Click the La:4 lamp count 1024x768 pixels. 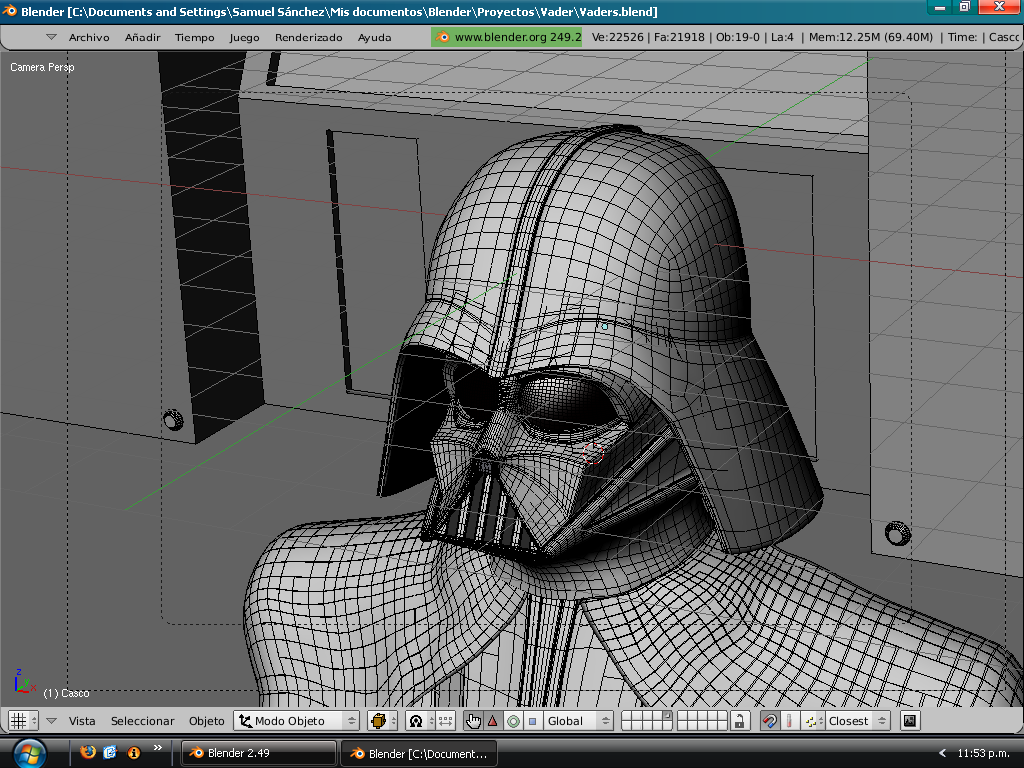click(782, 37)
